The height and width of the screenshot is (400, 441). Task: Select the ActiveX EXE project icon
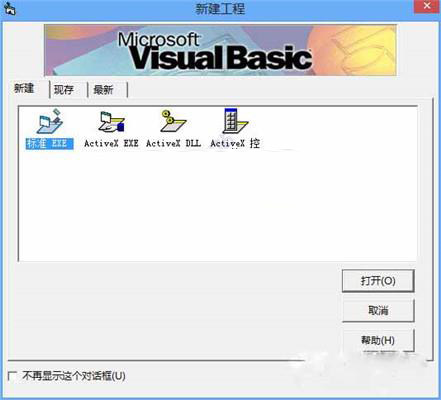[x=111, y=122]
